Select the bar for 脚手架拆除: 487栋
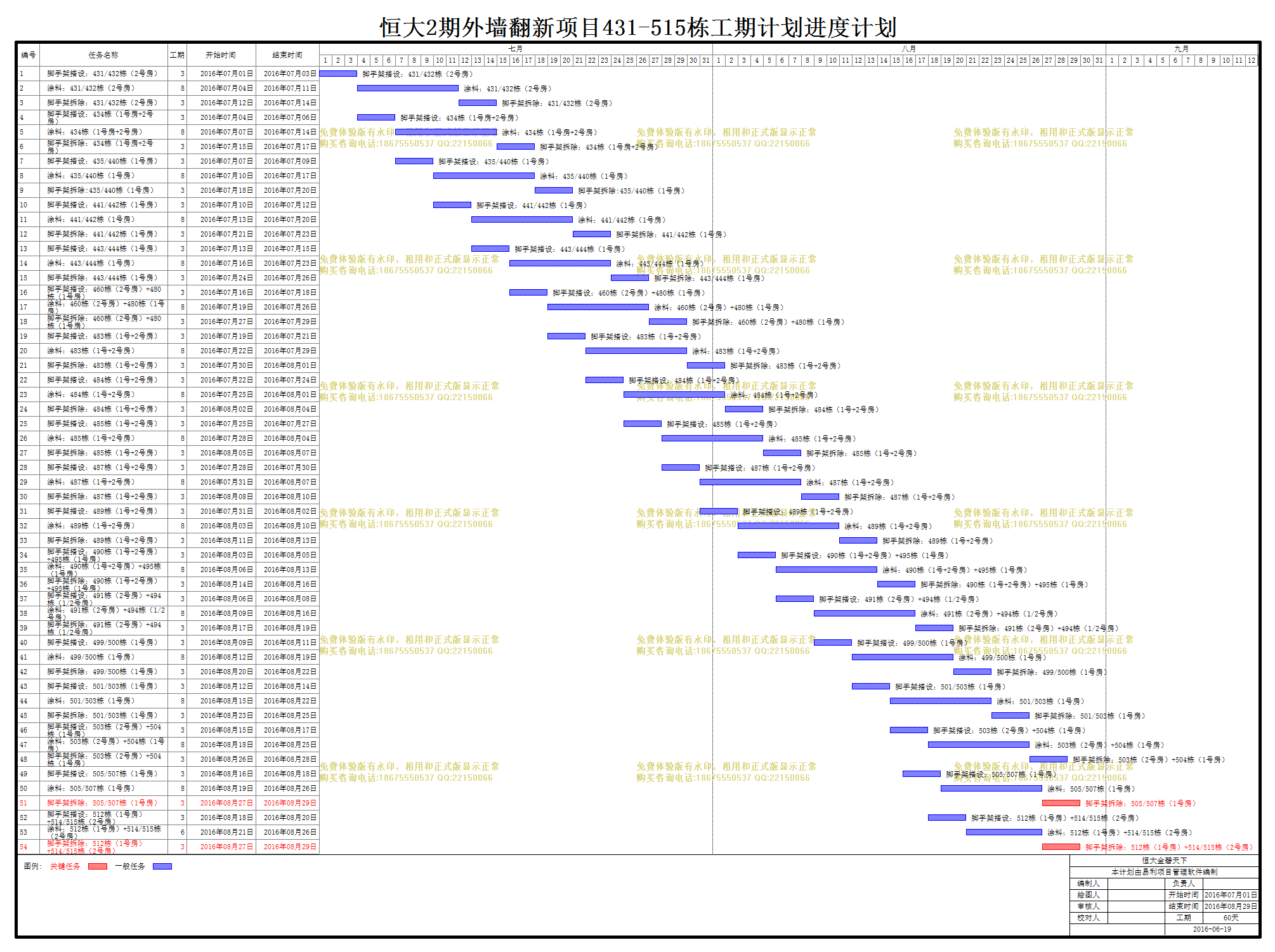This screenshot has width=1275, height=952. coord(820,497)
